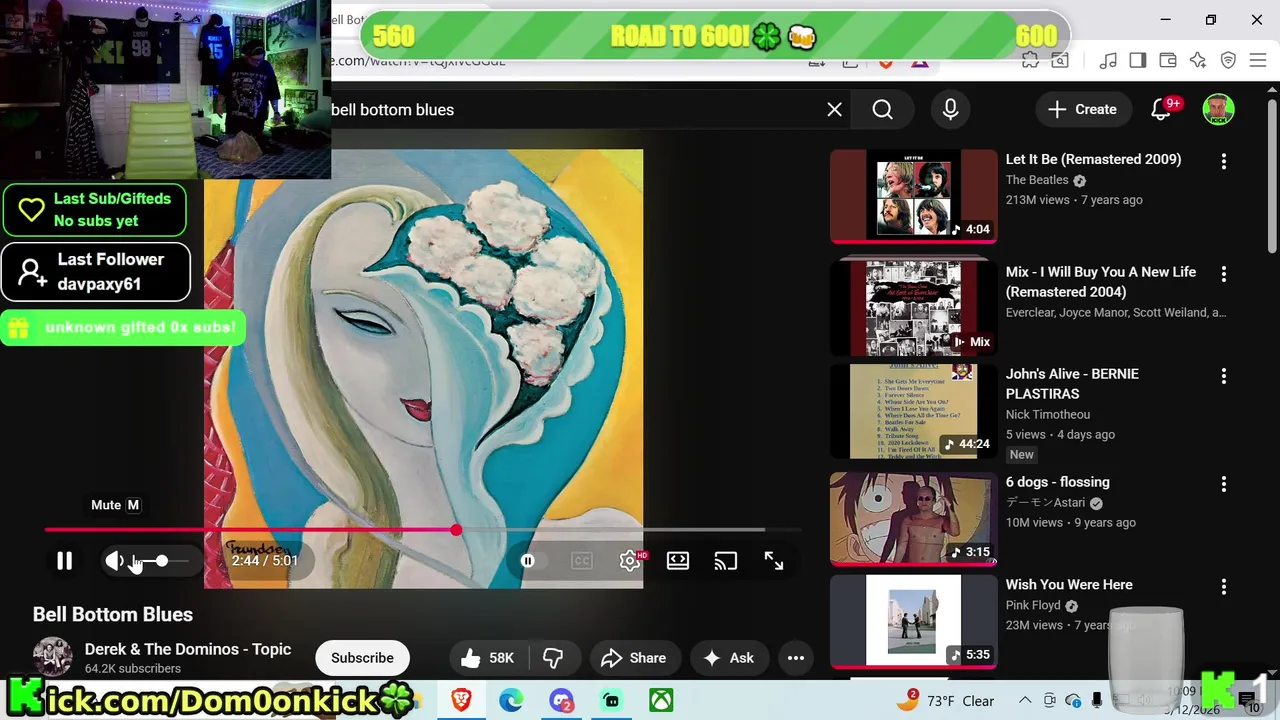Cast video using the Play on TV icon
The height and width of the screenshot is (720, 1280).
pos(726,561)
